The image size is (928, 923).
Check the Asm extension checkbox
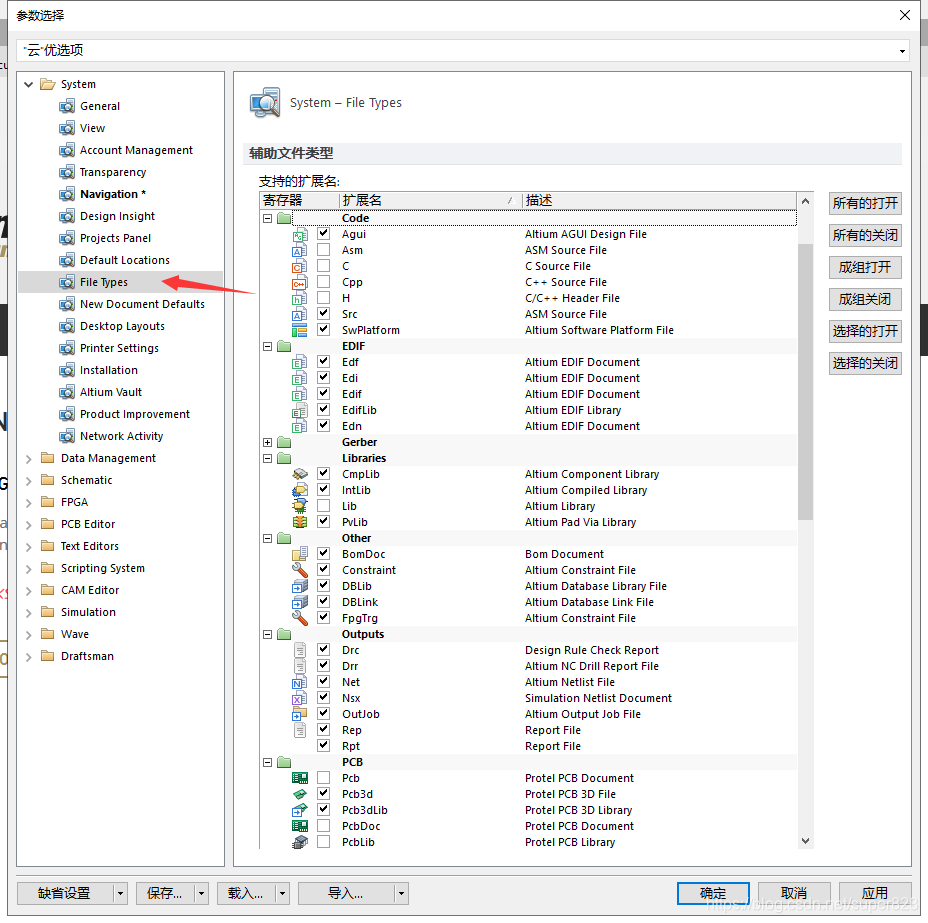(x=323, y=250)
